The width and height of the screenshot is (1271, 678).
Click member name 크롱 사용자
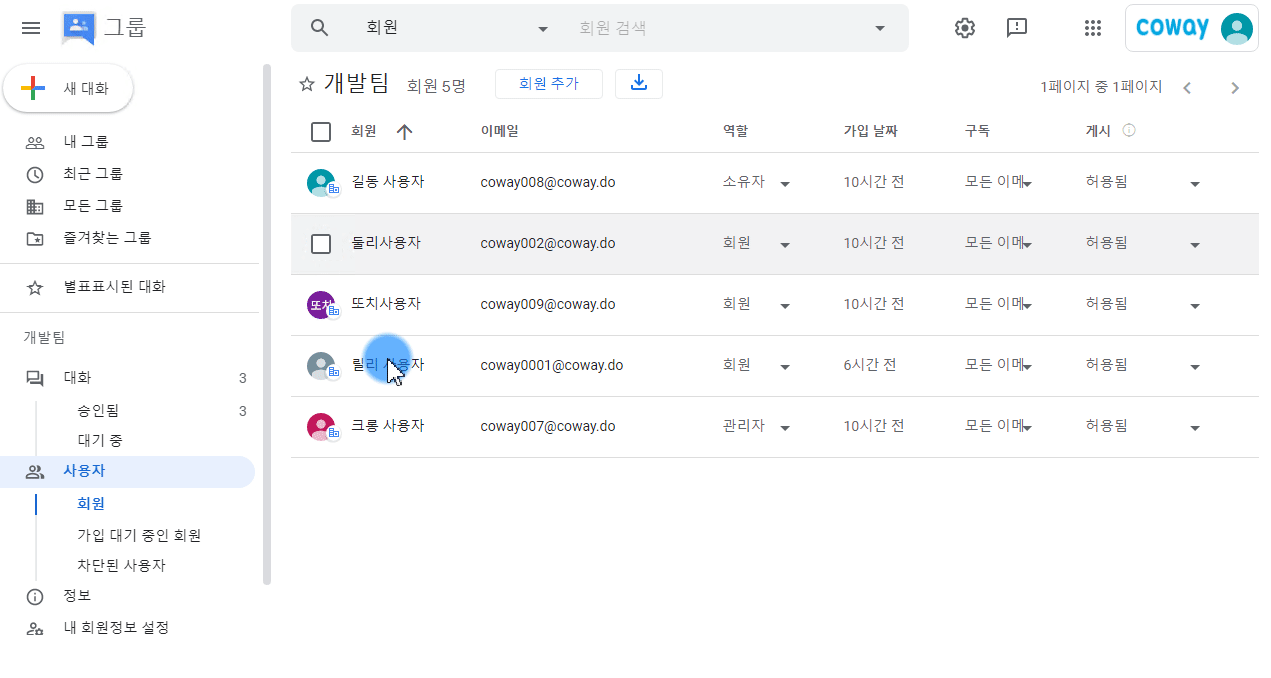[x=388, y=427]
